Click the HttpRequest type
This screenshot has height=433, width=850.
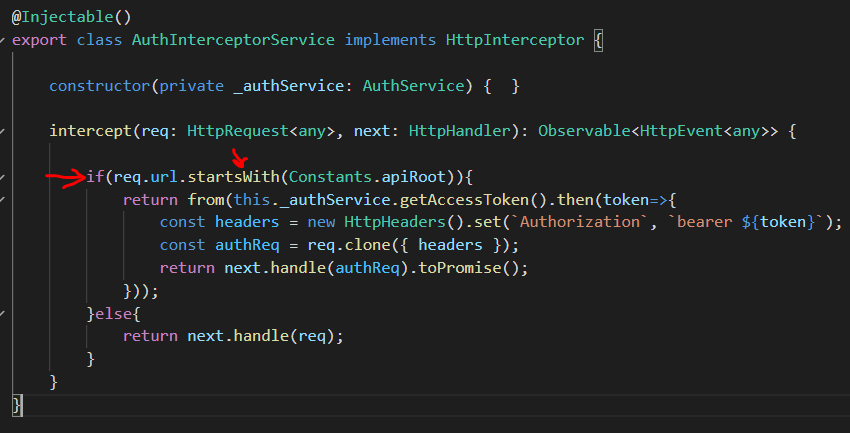(237, 131)
